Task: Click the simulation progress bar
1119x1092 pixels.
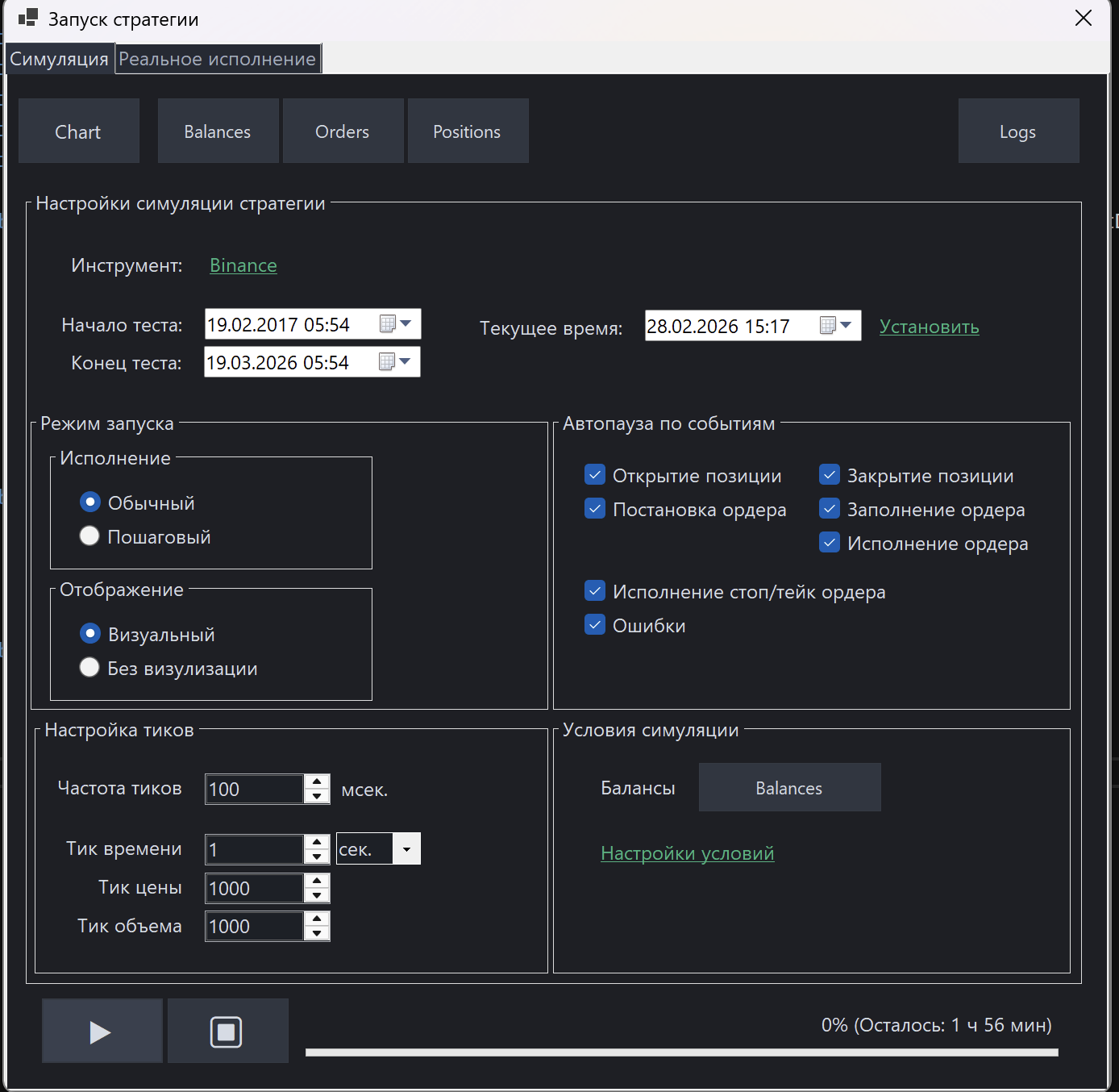Action: pos(681,1052)
